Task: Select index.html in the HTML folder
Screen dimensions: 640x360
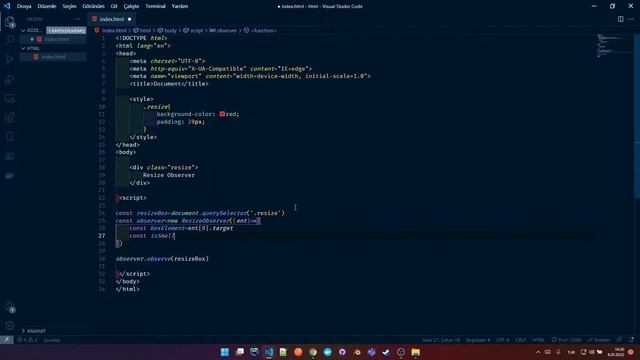Action: pyautogui.click(x=53, y=57)
